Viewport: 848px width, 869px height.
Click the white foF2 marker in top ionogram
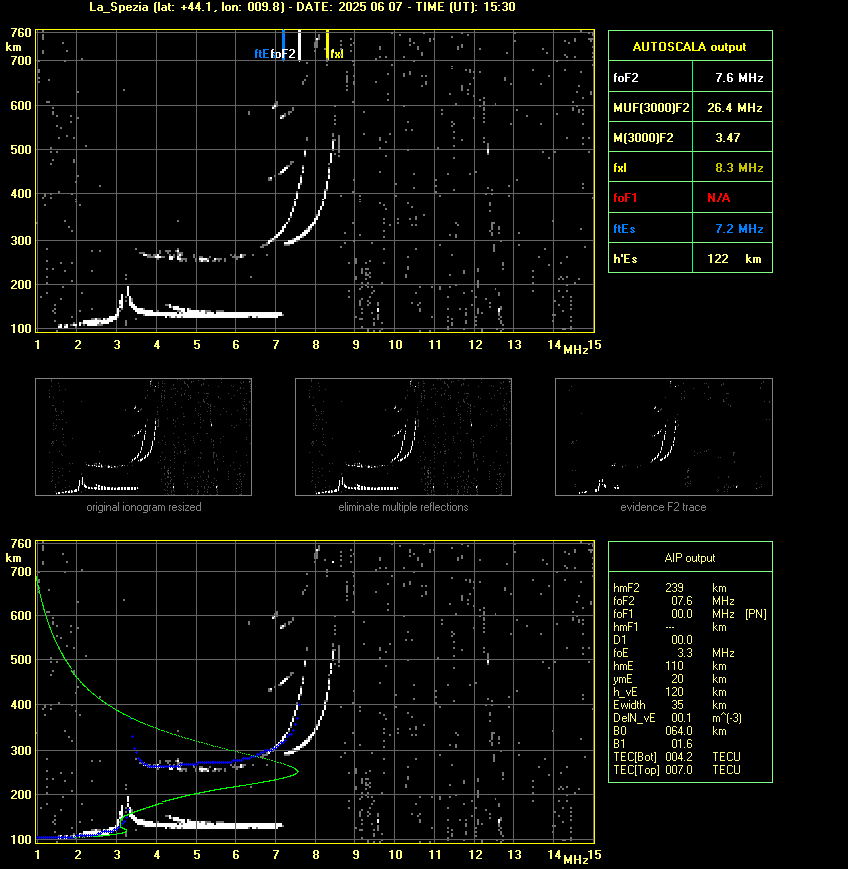click(299, 45)
